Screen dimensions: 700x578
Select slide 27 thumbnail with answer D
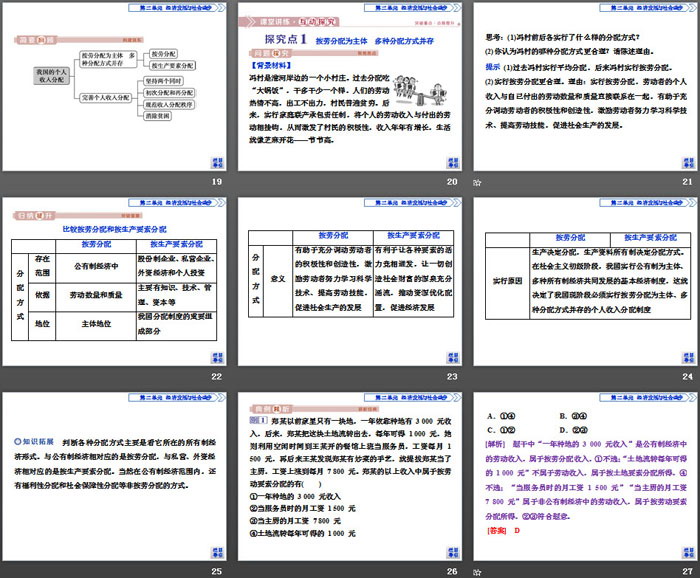pos(585,476)
